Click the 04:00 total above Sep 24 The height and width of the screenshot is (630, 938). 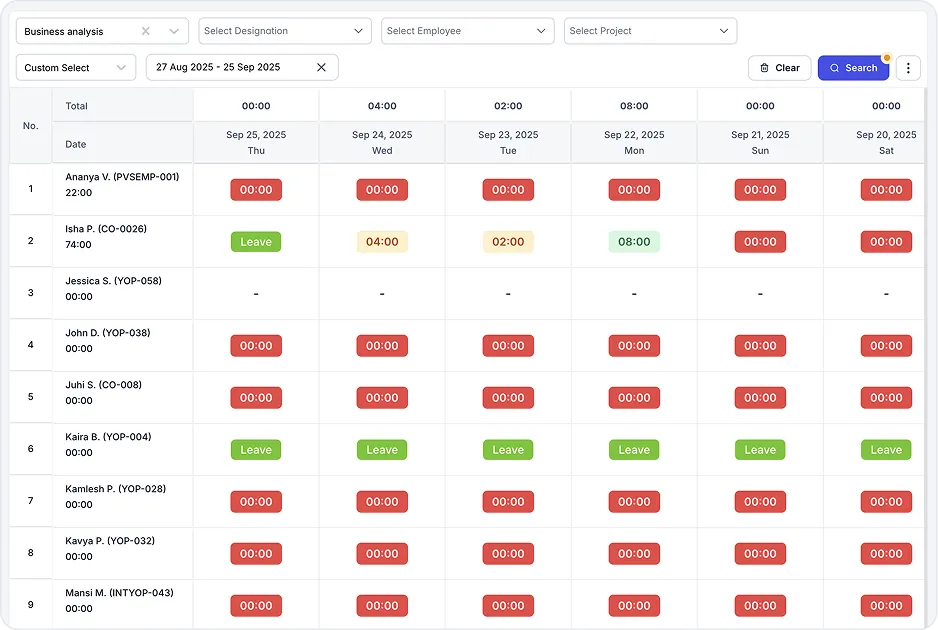pos(382,106)
